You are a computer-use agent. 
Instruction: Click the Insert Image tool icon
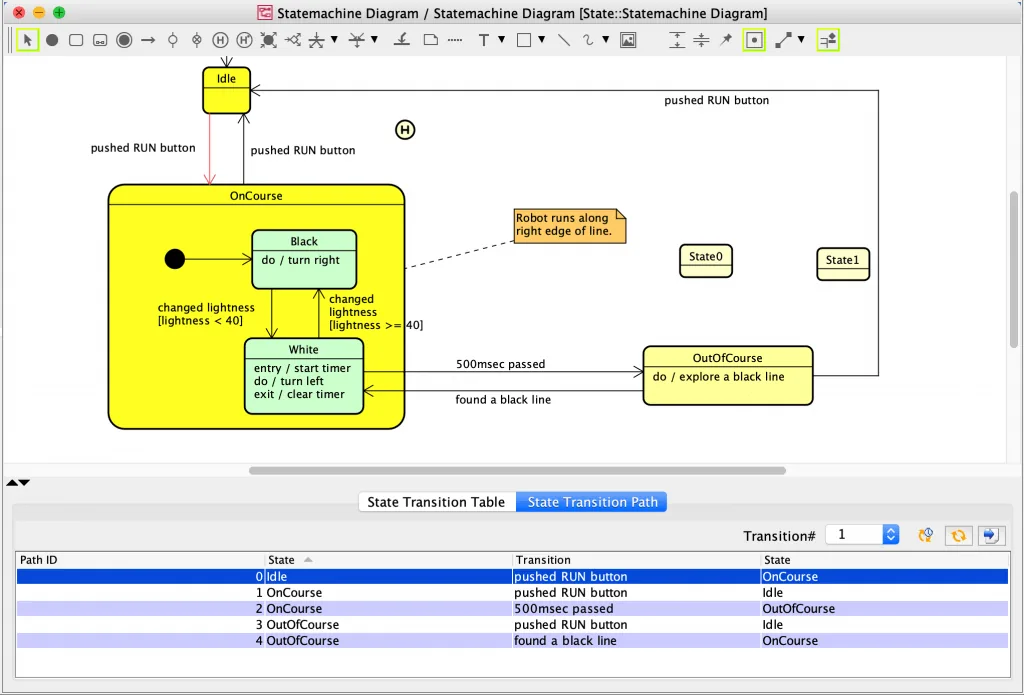pyautogui.click(x=628, y=40)
